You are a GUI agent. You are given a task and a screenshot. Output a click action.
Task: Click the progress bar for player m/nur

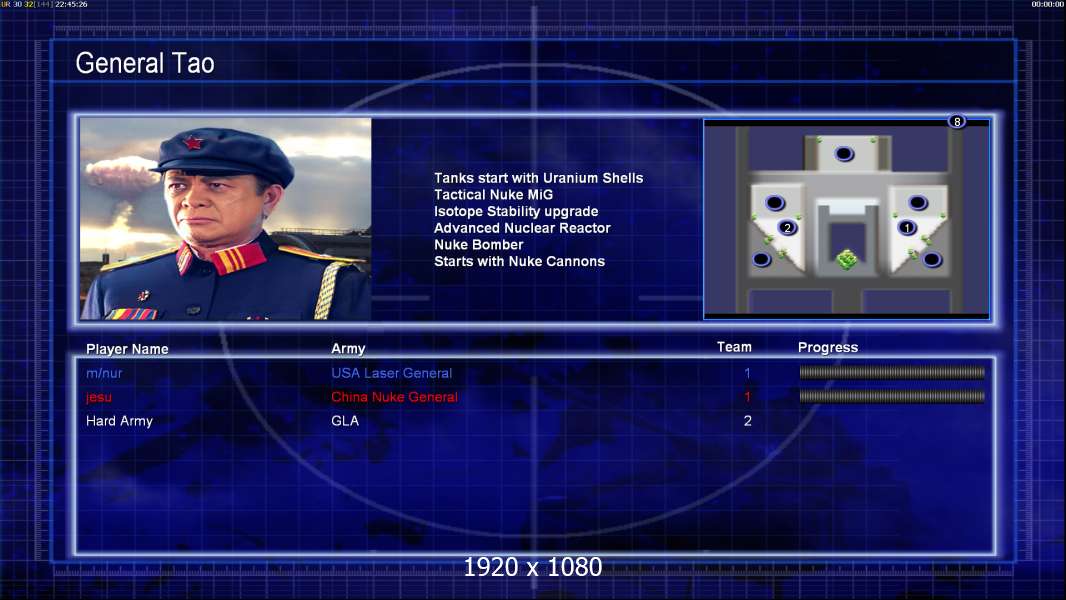pyautogui.click(x=892, y=372)
